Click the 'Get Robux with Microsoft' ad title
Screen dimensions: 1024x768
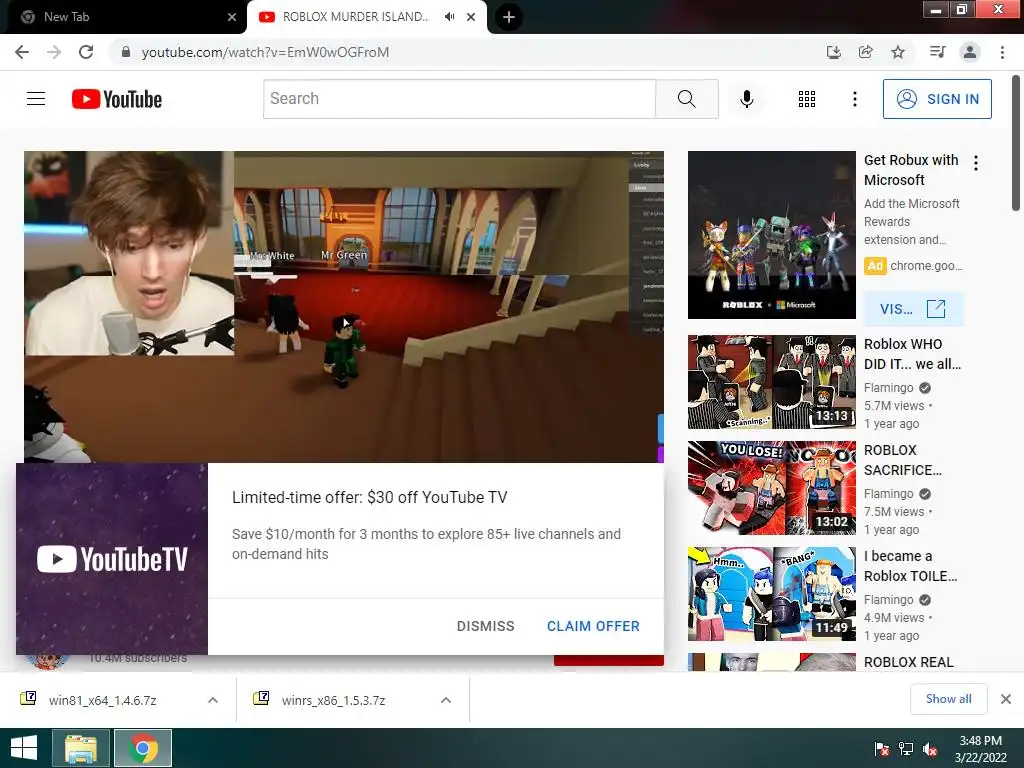911,170
